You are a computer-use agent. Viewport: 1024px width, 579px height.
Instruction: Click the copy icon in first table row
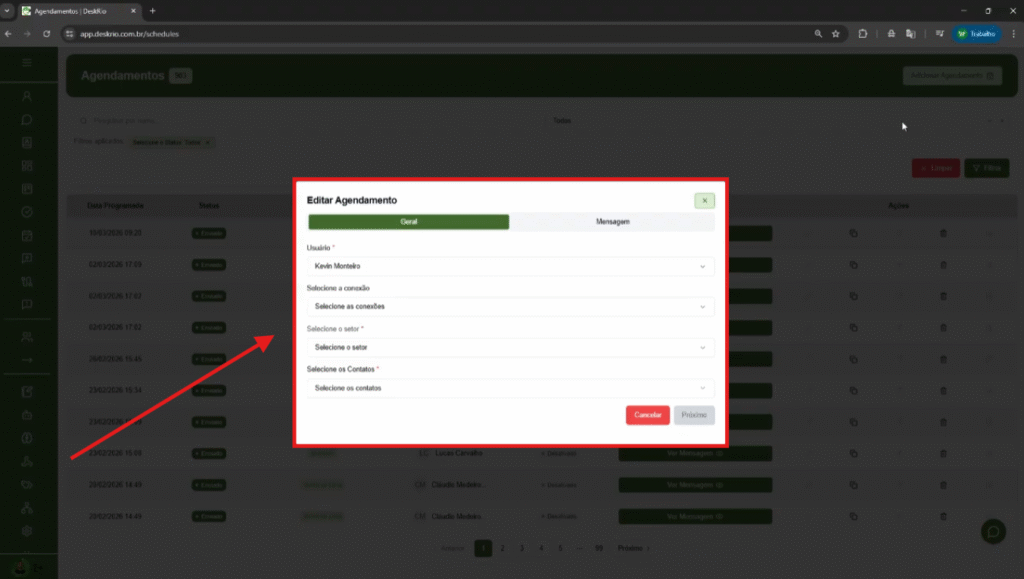click(x=854, y=234)
